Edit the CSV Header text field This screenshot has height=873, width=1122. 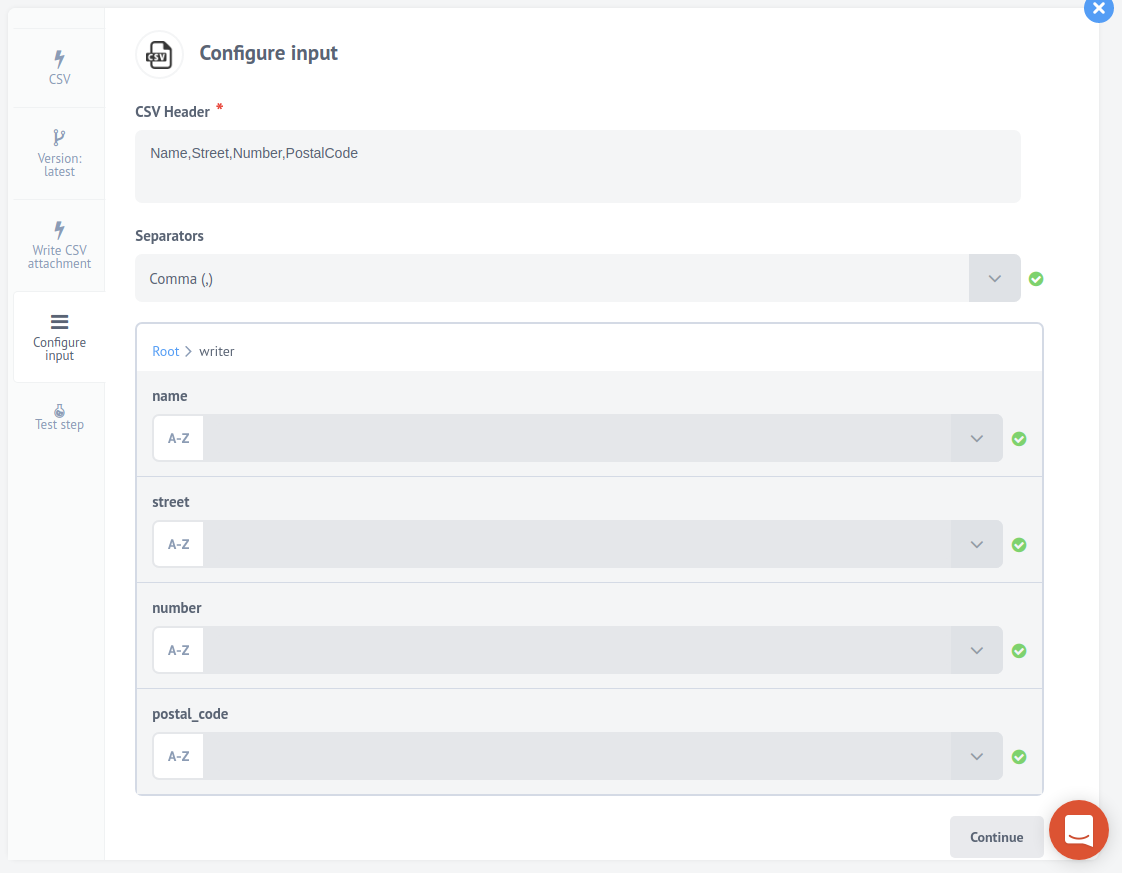click(577, 166)
